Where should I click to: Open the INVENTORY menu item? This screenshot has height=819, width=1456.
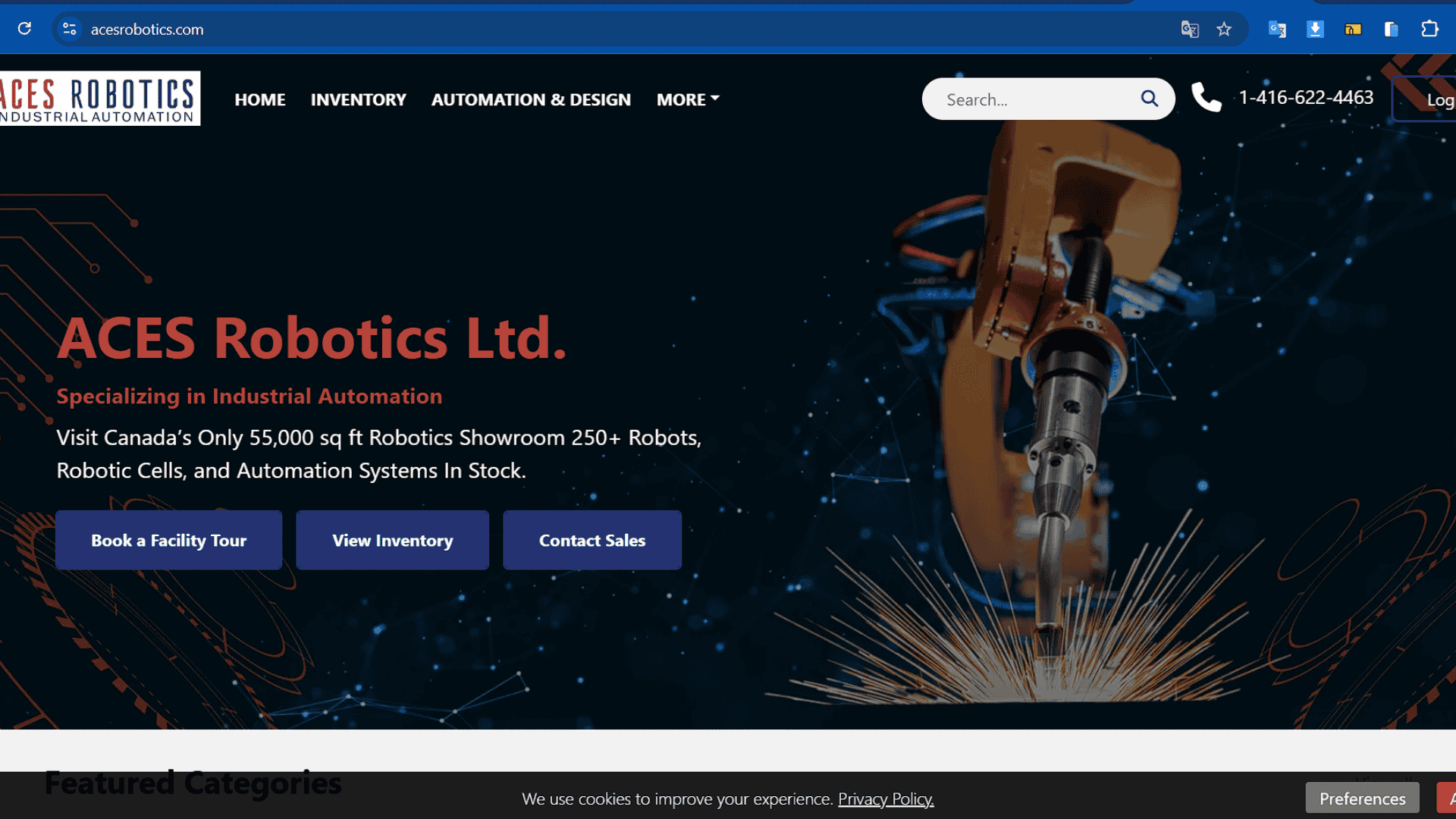(358, 99)
